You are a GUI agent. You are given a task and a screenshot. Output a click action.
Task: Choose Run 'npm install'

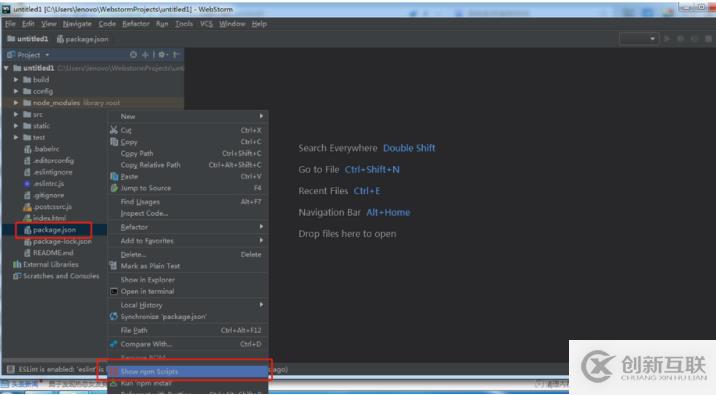click(x=188, y=383)
